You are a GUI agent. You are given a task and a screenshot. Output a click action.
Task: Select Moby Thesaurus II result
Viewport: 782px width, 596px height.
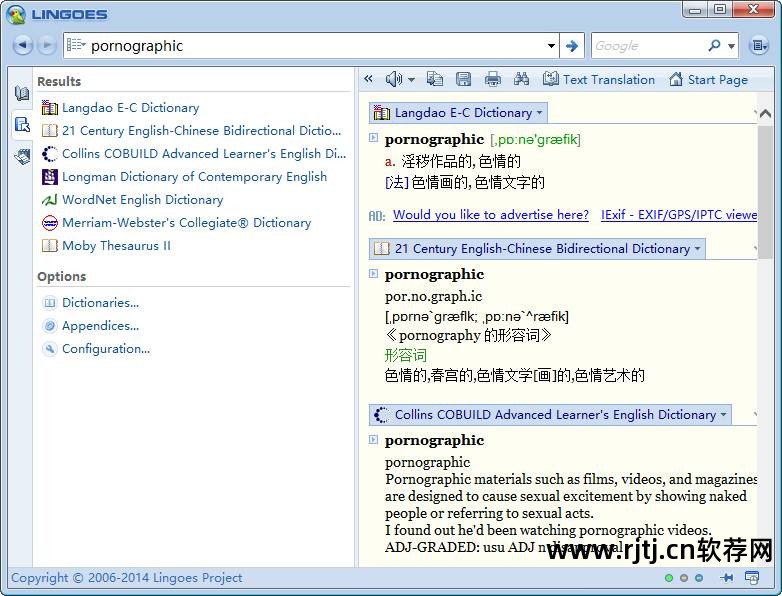116,245
